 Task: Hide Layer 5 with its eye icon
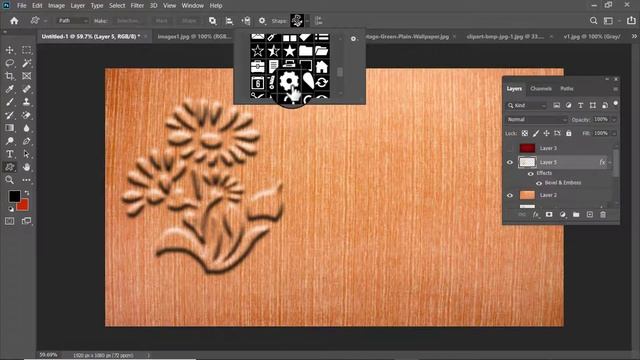(x=510, y=162)
